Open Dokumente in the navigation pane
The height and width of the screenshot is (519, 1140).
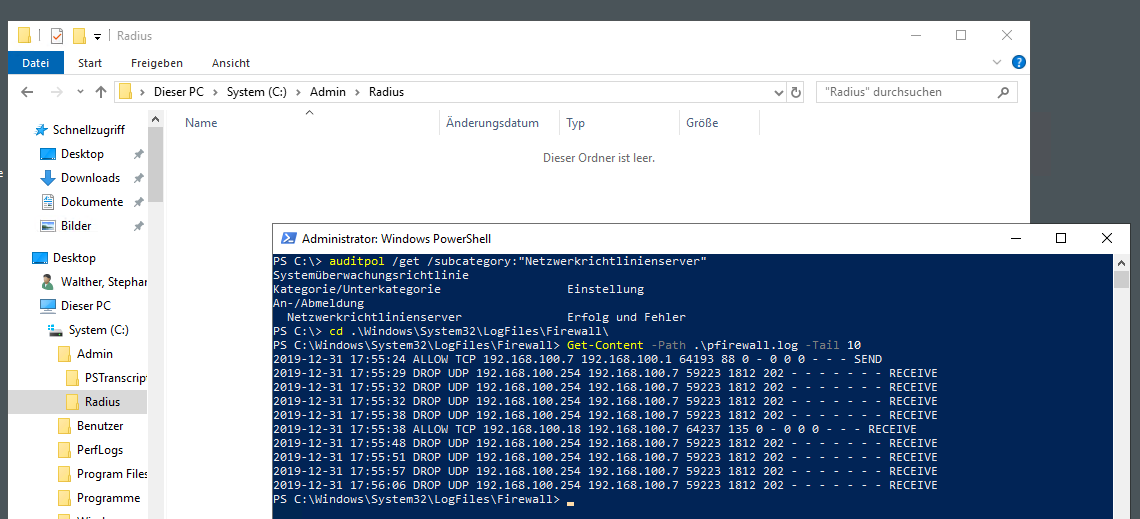pyautogui.click(x=92, y=202)
